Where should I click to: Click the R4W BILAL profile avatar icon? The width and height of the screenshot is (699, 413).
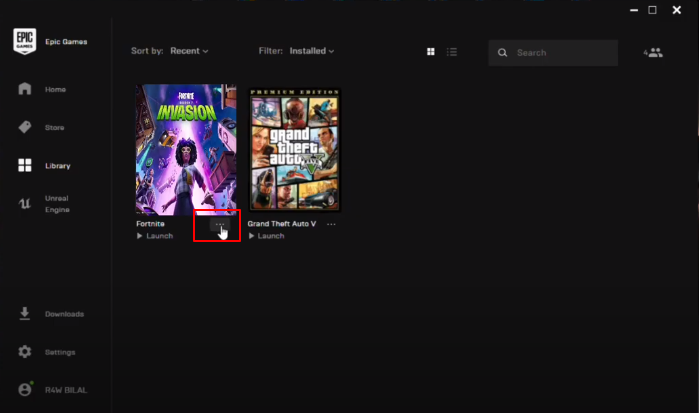25,389
